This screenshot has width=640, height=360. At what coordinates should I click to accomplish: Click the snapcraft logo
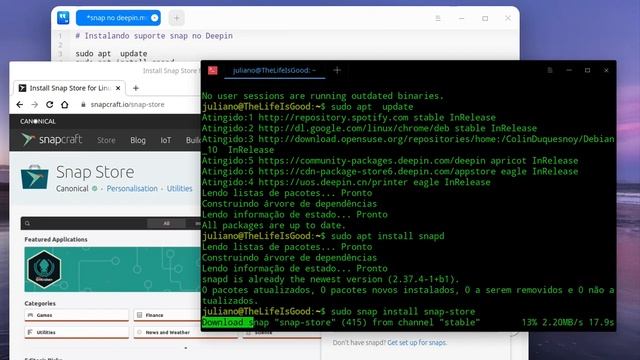pos(52,140)
